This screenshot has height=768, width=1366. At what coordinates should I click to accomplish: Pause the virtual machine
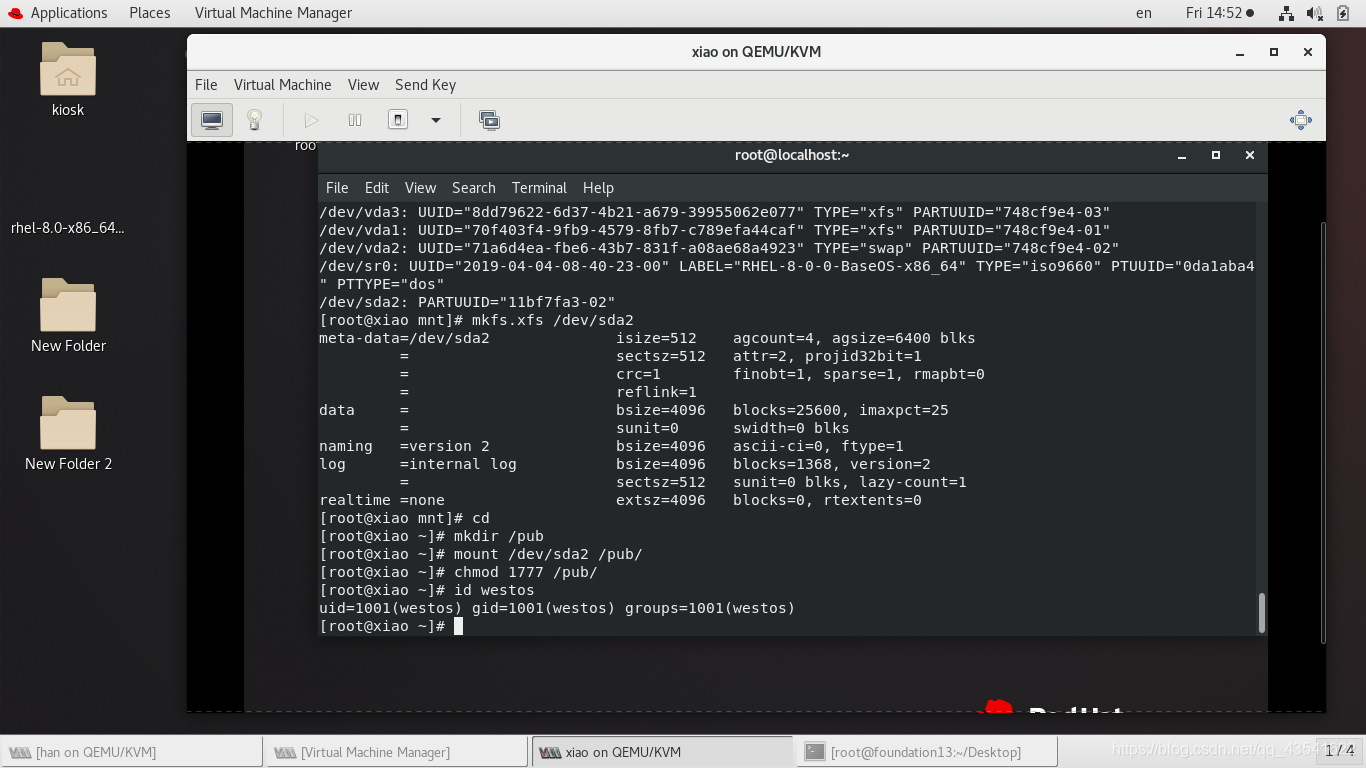[355, 120]
